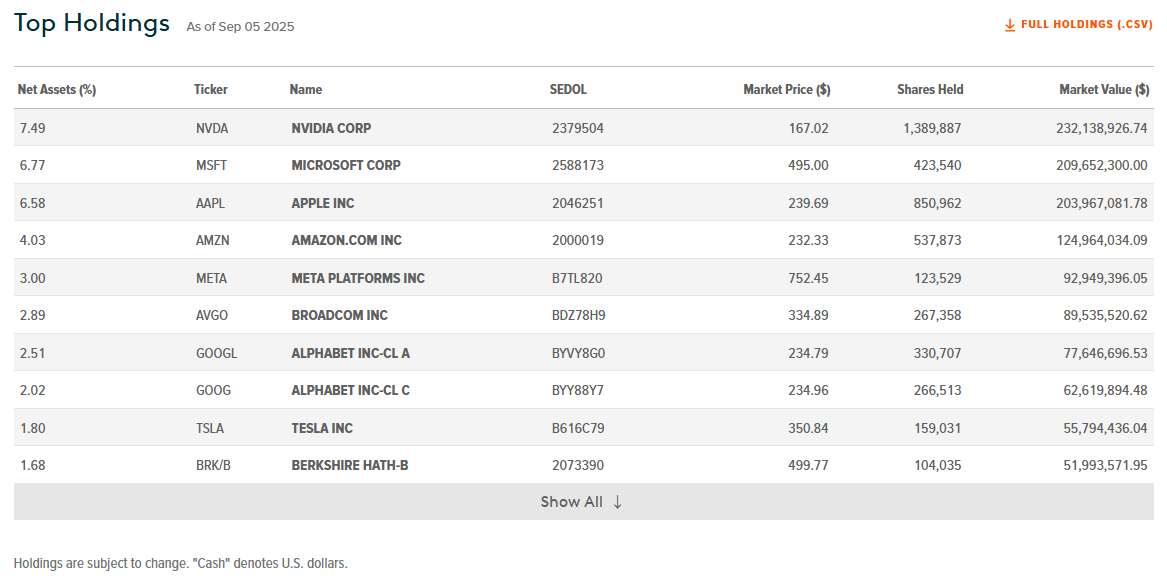Click the Shares Held column header
The image size is (1167, 583).
tap(930, 89)
